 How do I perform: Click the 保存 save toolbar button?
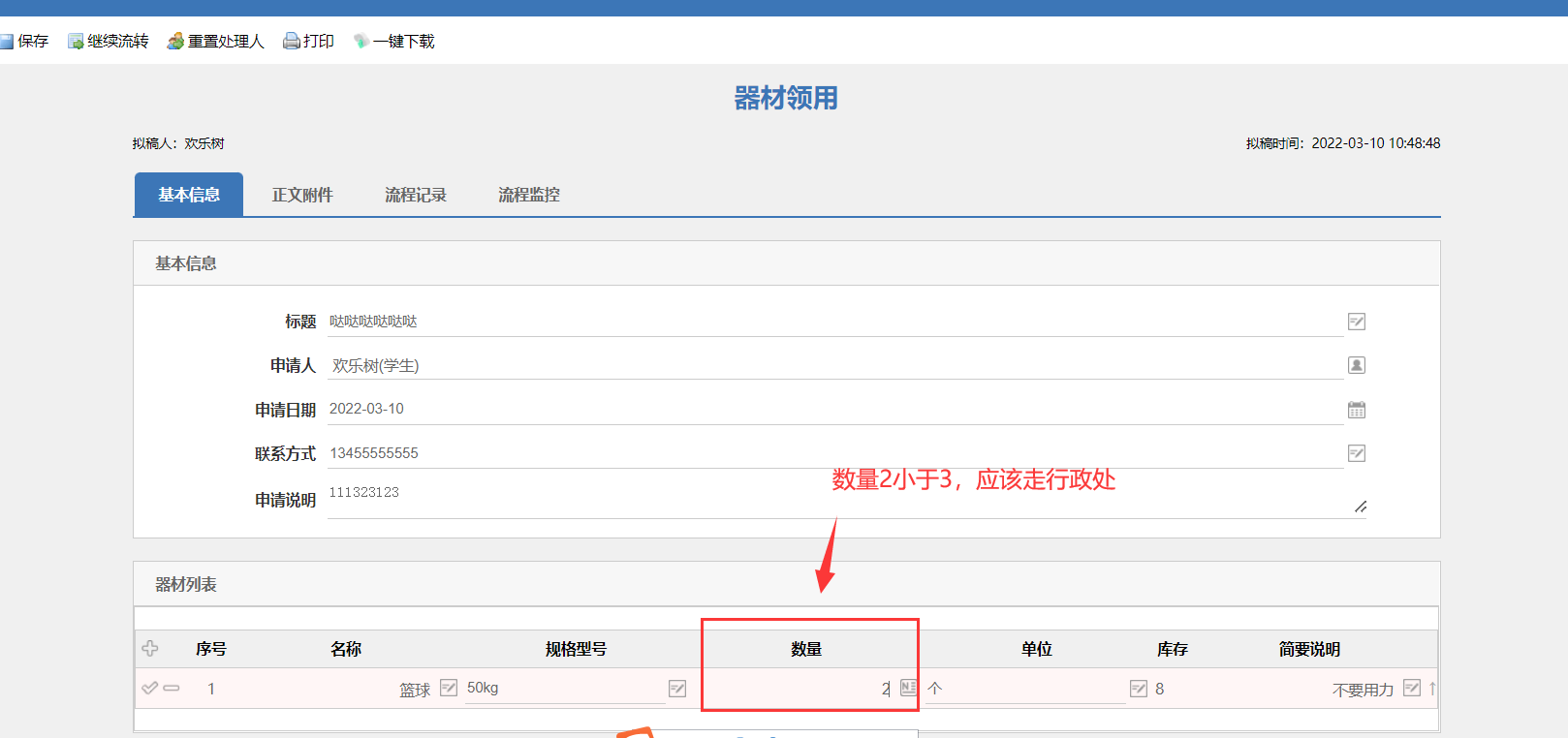point(24,41)
